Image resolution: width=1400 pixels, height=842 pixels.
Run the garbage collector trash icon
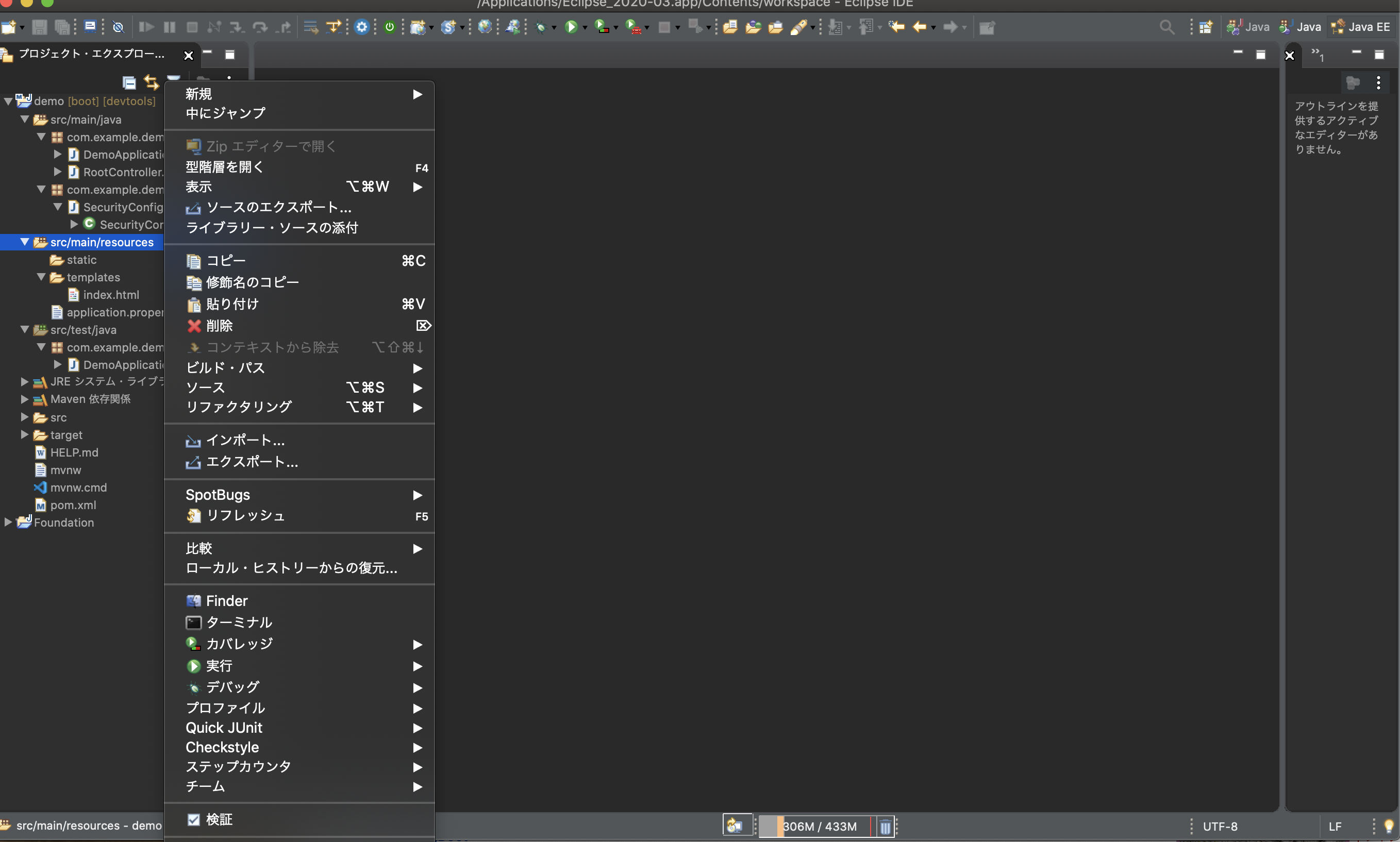click(x=885, y=827)
